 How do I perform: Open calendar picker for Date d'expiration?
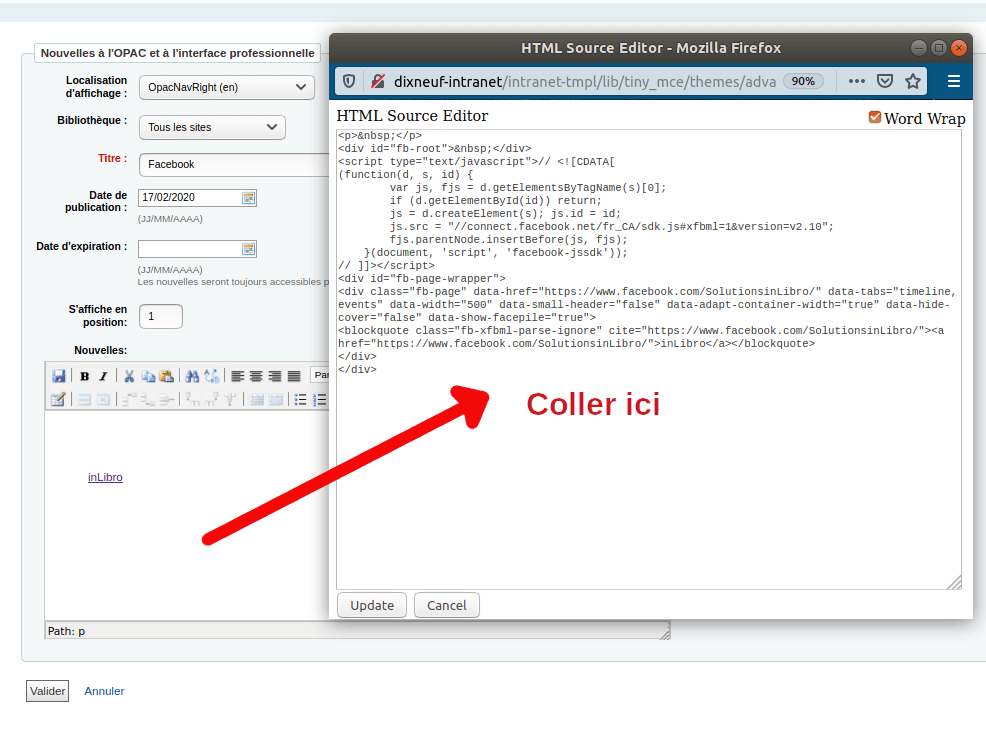point(248,248)
